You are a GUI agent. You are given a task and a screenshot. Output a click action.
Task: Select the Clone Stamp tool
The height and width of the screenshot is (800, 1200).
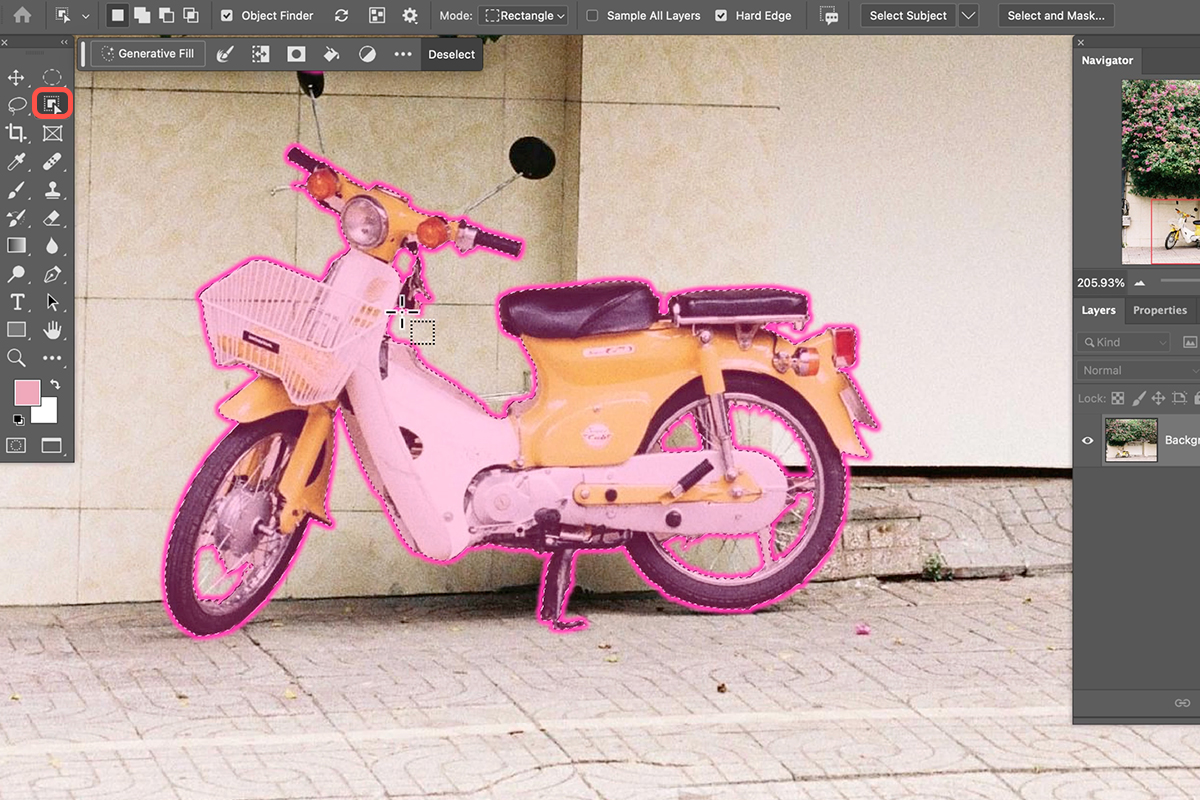(52, 189)
